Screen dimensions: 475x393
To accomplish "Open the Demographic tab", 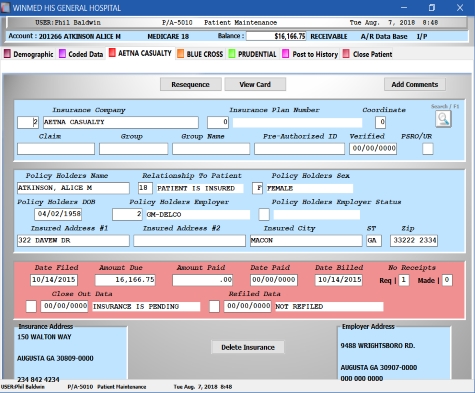I will 29,54.
